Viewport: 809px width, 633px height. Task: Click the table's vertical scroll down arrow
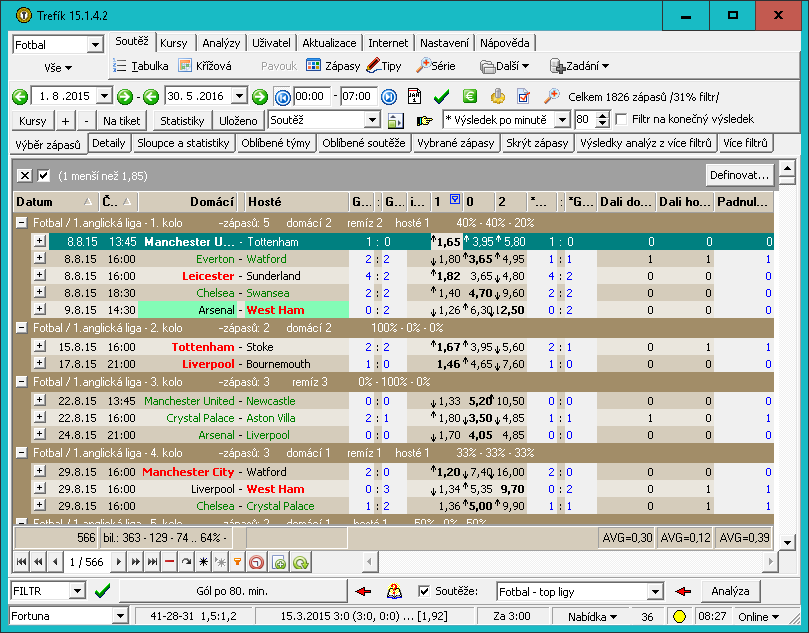[787, 542]
